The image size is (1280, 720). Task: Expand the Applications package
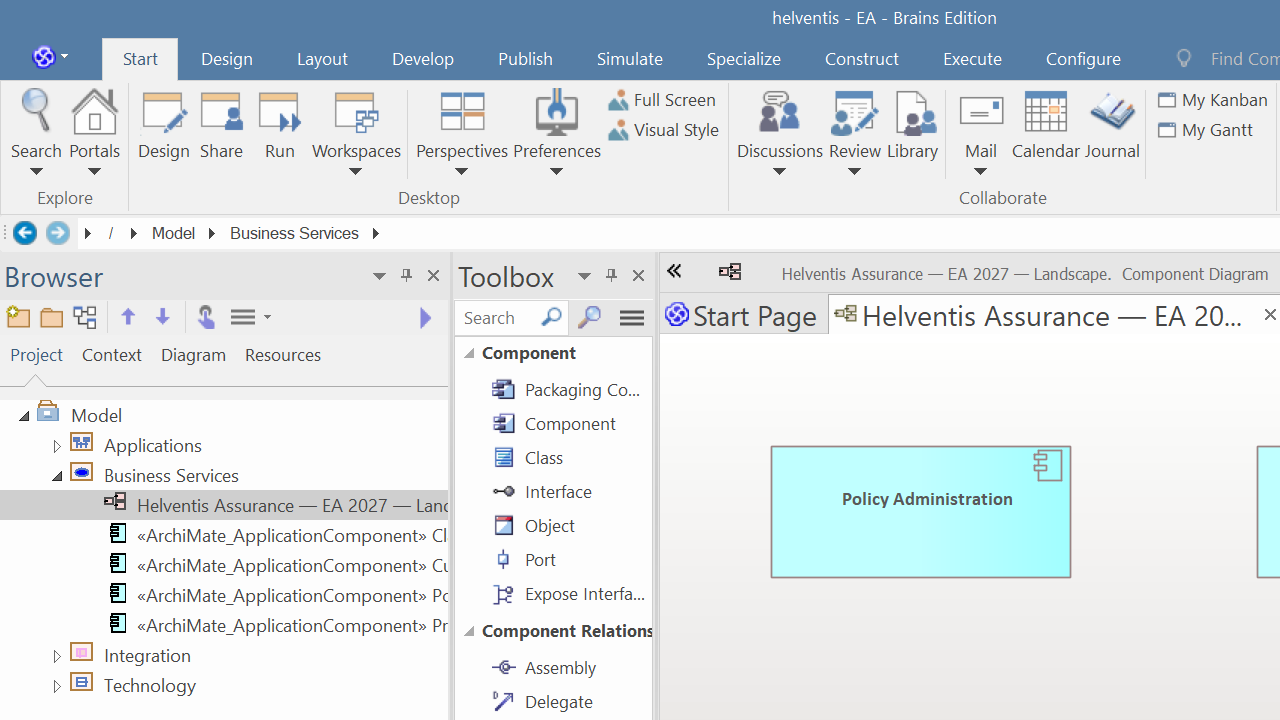click(57, 446)
